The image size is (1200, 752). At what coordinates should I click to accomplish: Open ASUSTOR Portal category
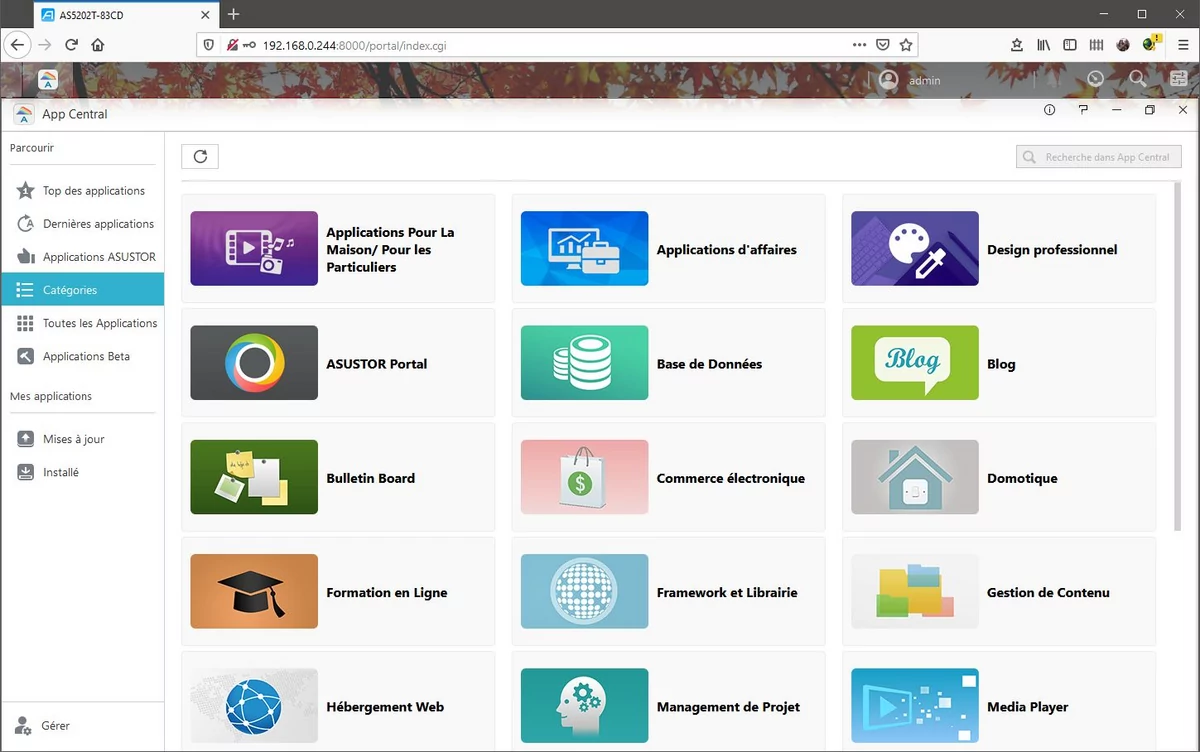coord(338,363)
